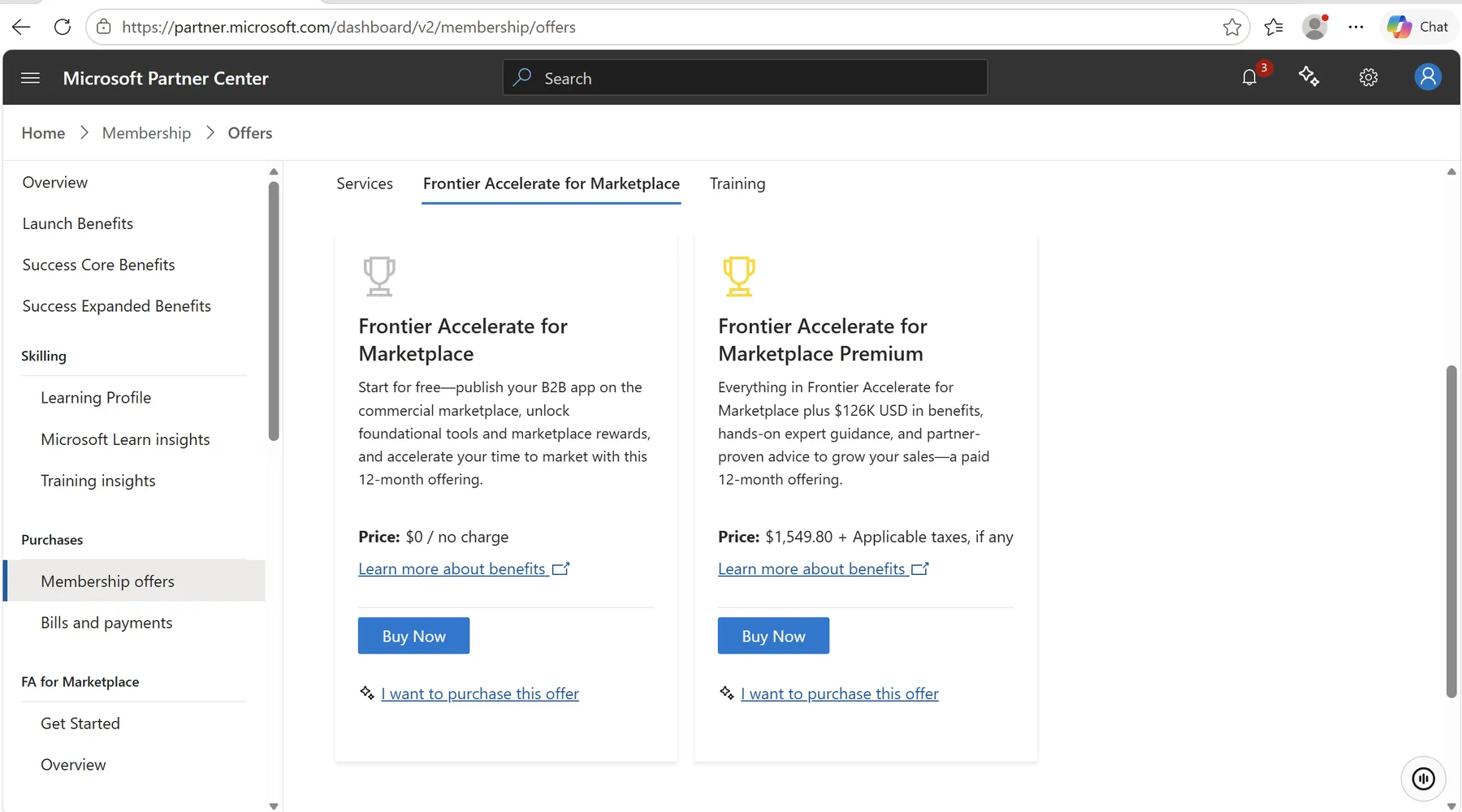Screen dimensions: 1462x812
Task: Click main page vertical scrollbar thumb
Action: [1451, 532]
